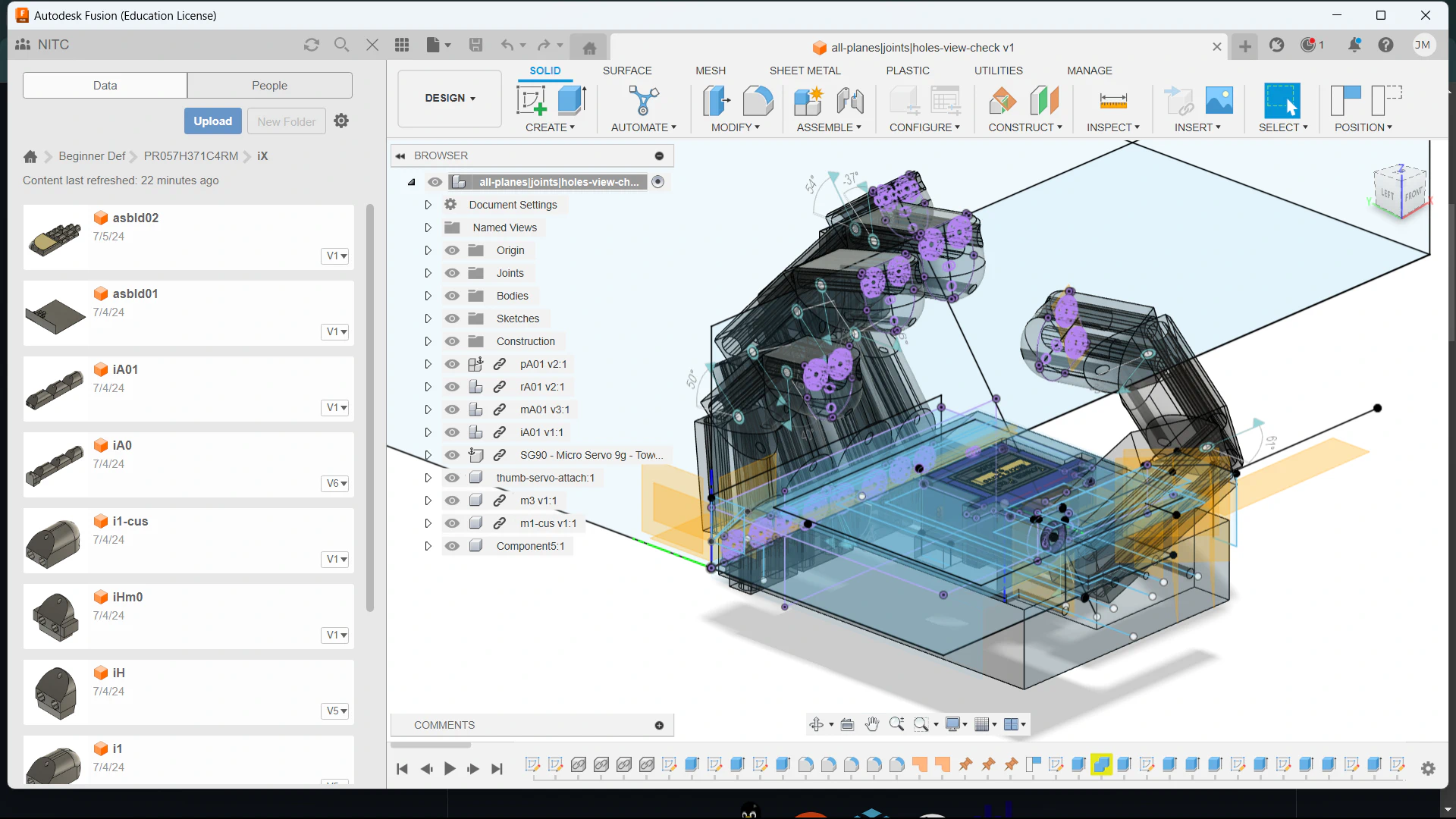
Task: Click the Save icon
Action: click(x=475, y=45)
